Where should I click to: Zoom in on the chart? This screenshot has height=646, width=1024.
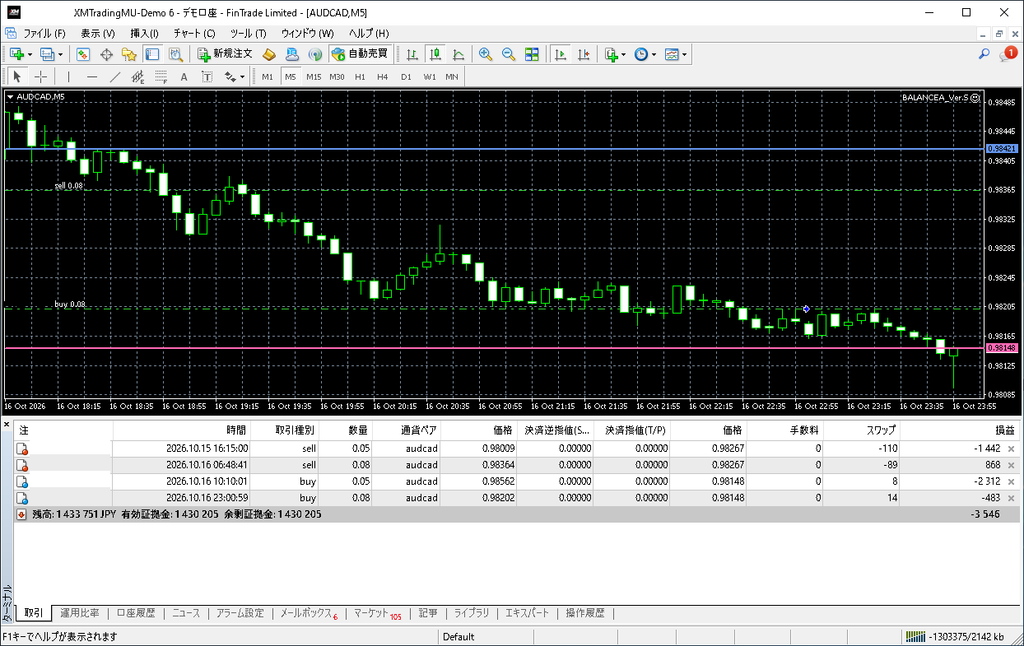pyautogui.click(x=485, y=55)
